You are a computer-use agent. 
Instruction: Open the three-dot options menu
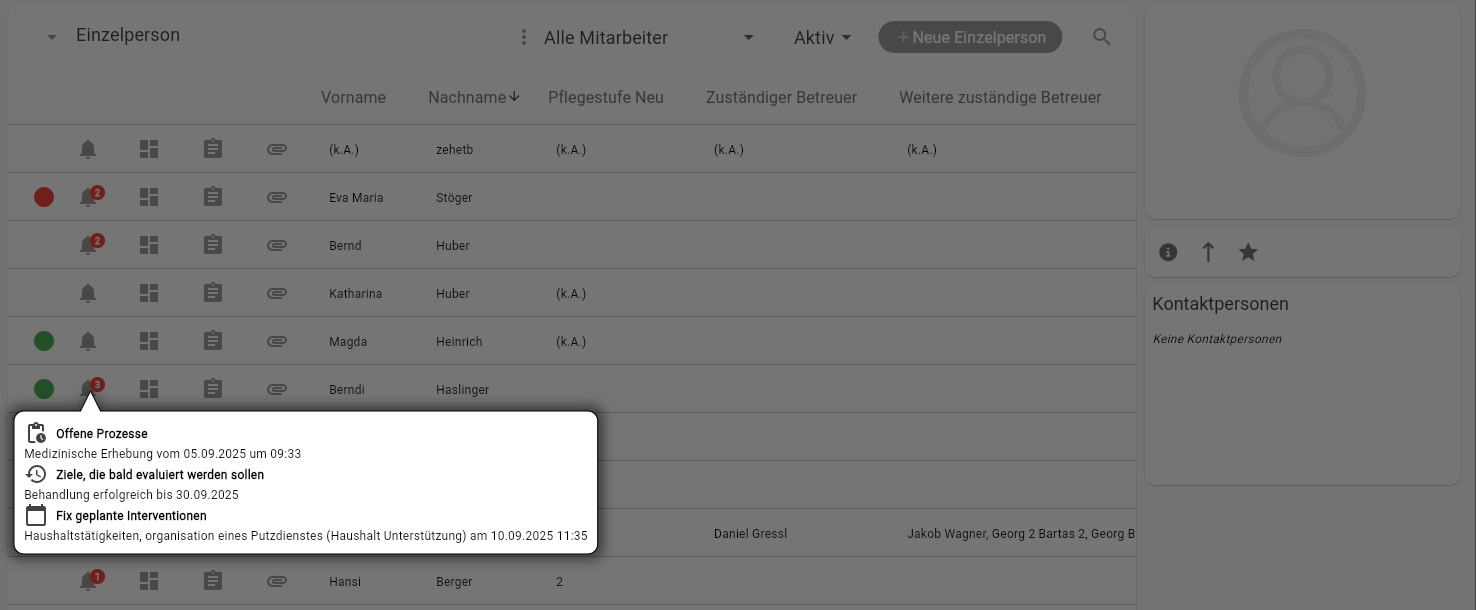tap(524, 36)
